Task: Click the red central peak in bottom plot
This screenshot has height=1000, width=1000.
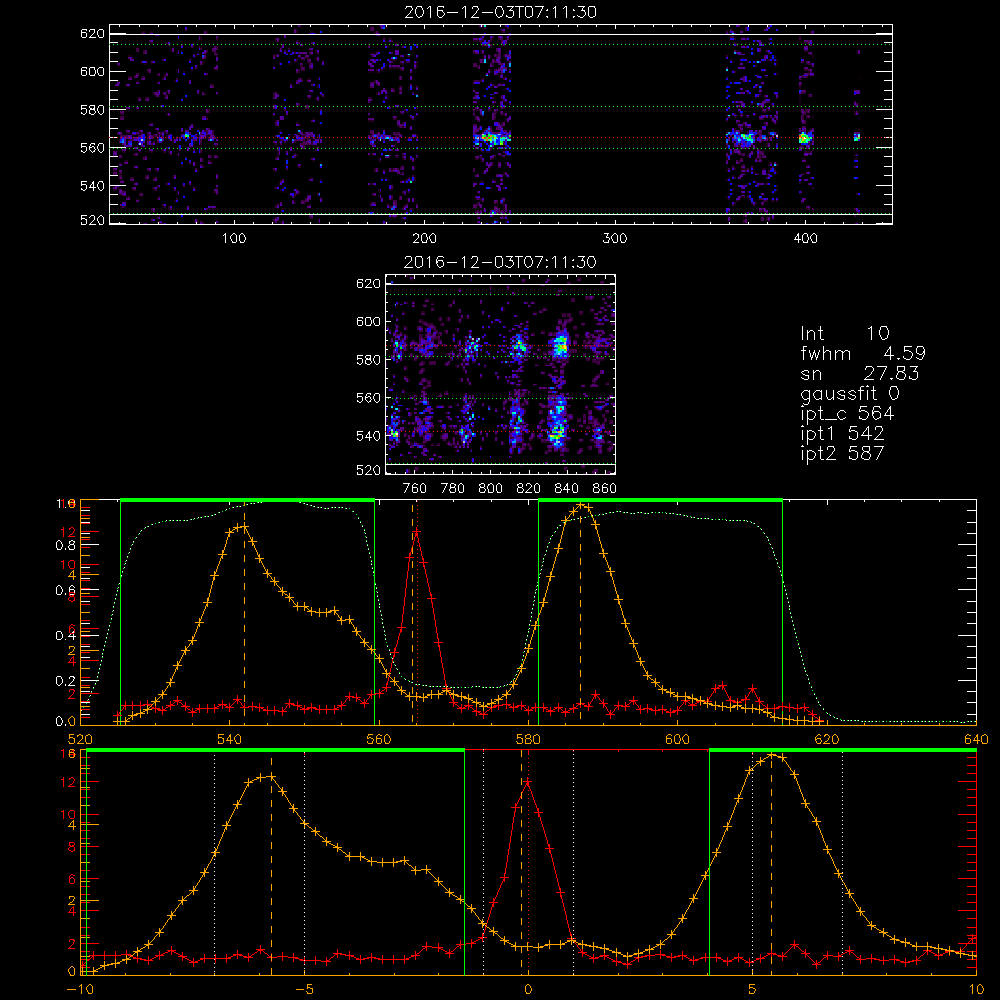Action: pyautogui.click(x=527, y=781)
